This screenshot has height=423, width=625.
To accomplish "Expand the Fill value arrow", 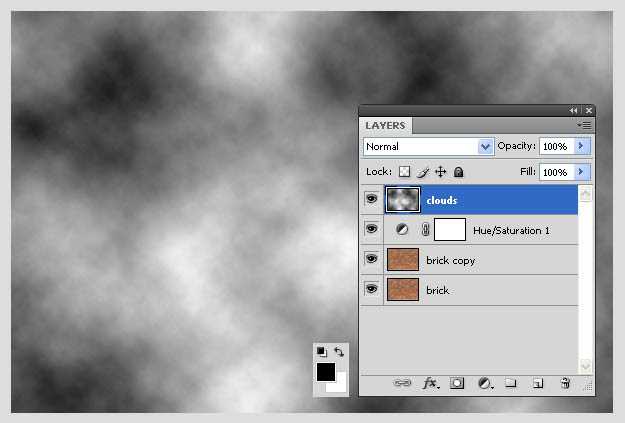I will [x=583, y=172].
